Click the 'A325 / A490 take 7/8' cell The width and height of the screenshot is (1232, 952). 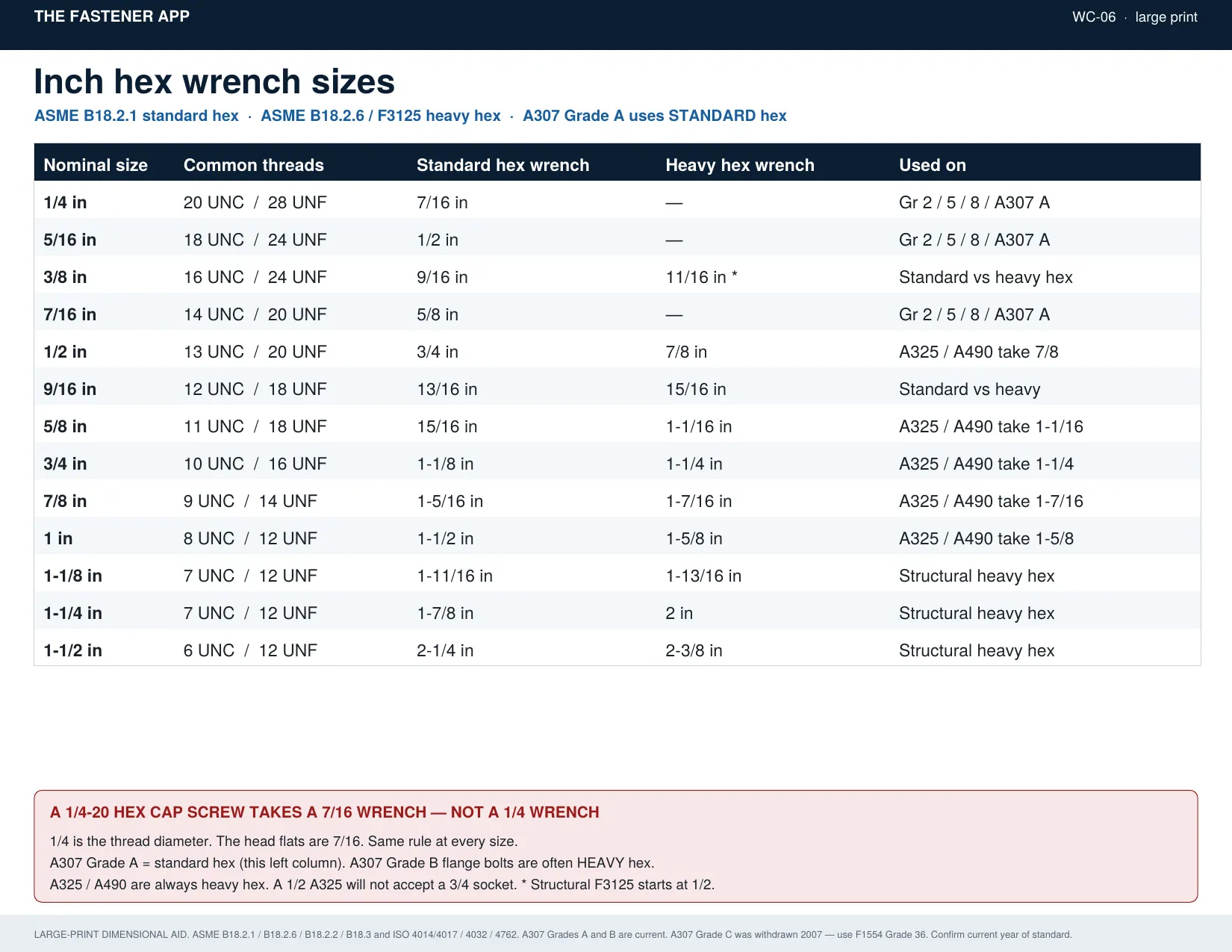(x=979, y=352)
